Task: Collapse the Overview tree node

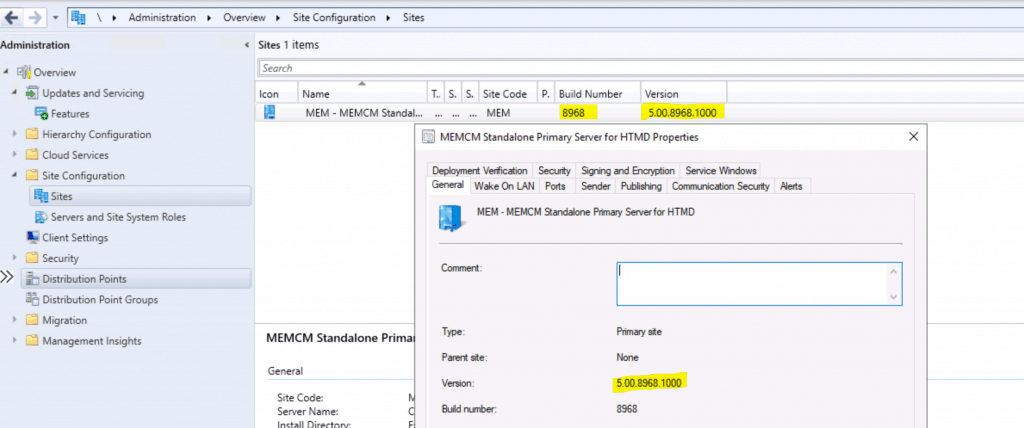Action: pos(6,72)
